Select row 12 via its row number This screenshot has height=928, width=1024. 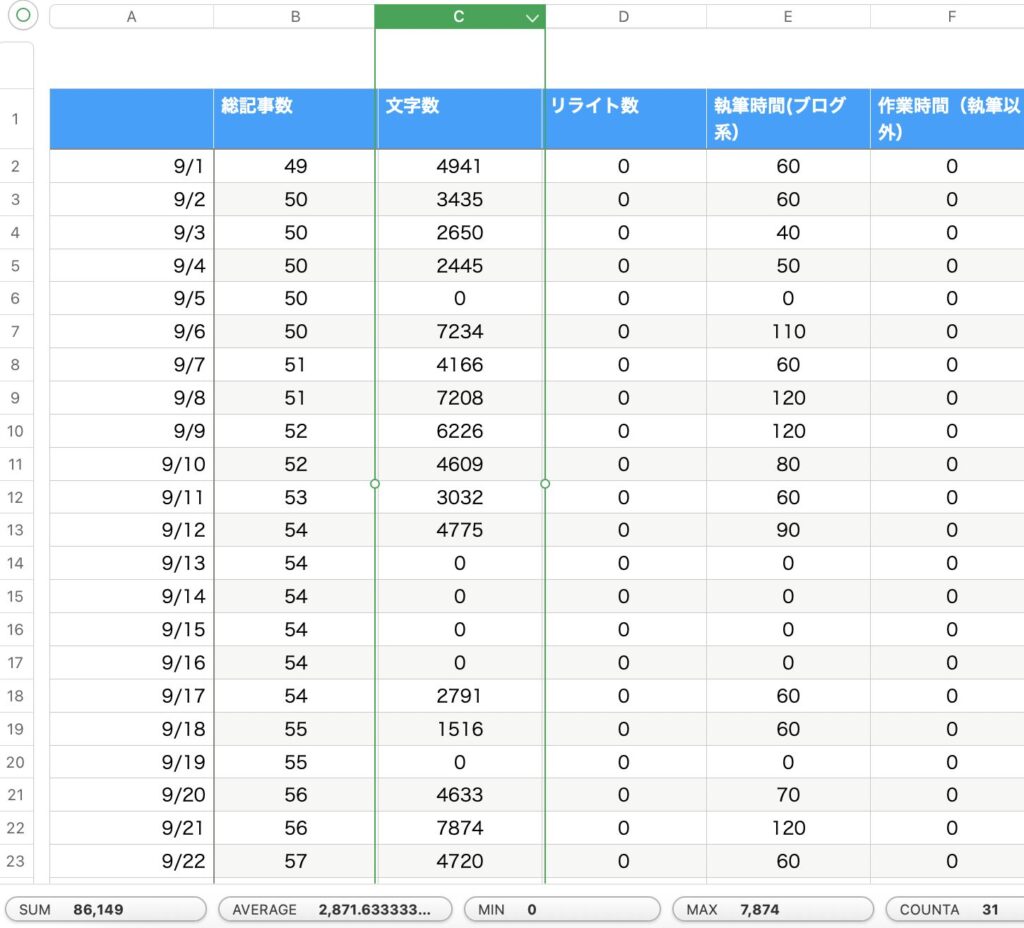point(15,497)
